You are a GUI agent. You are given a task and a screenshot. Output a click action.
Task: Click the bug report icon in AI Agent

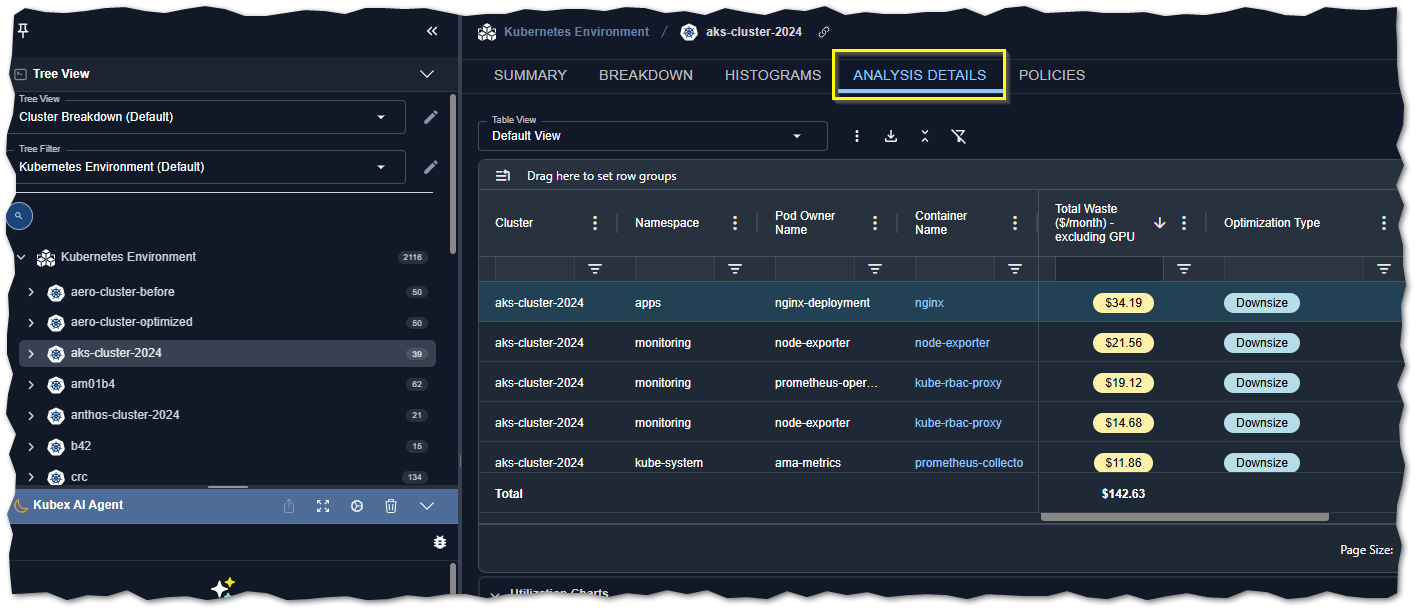439,542
